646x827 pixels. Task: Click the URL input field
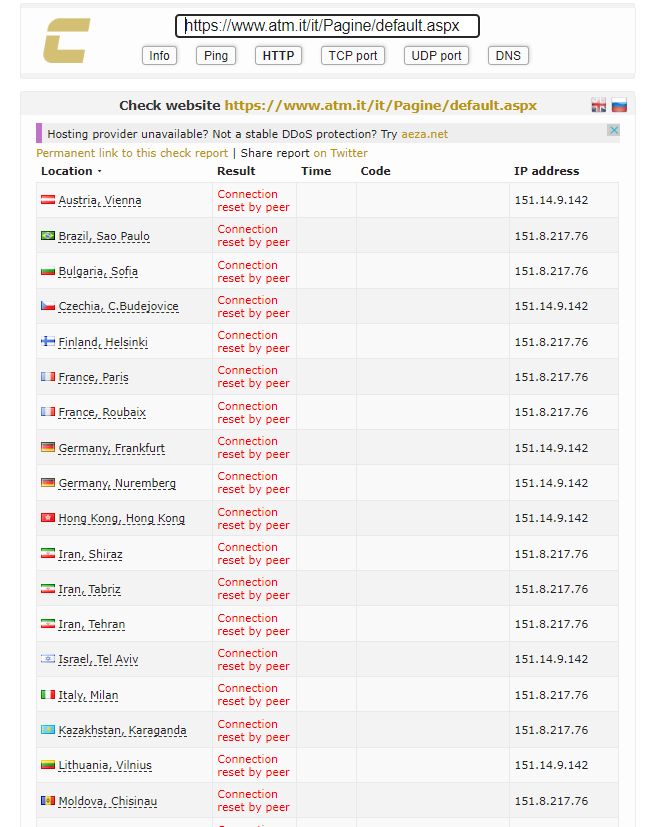[327, 26]
